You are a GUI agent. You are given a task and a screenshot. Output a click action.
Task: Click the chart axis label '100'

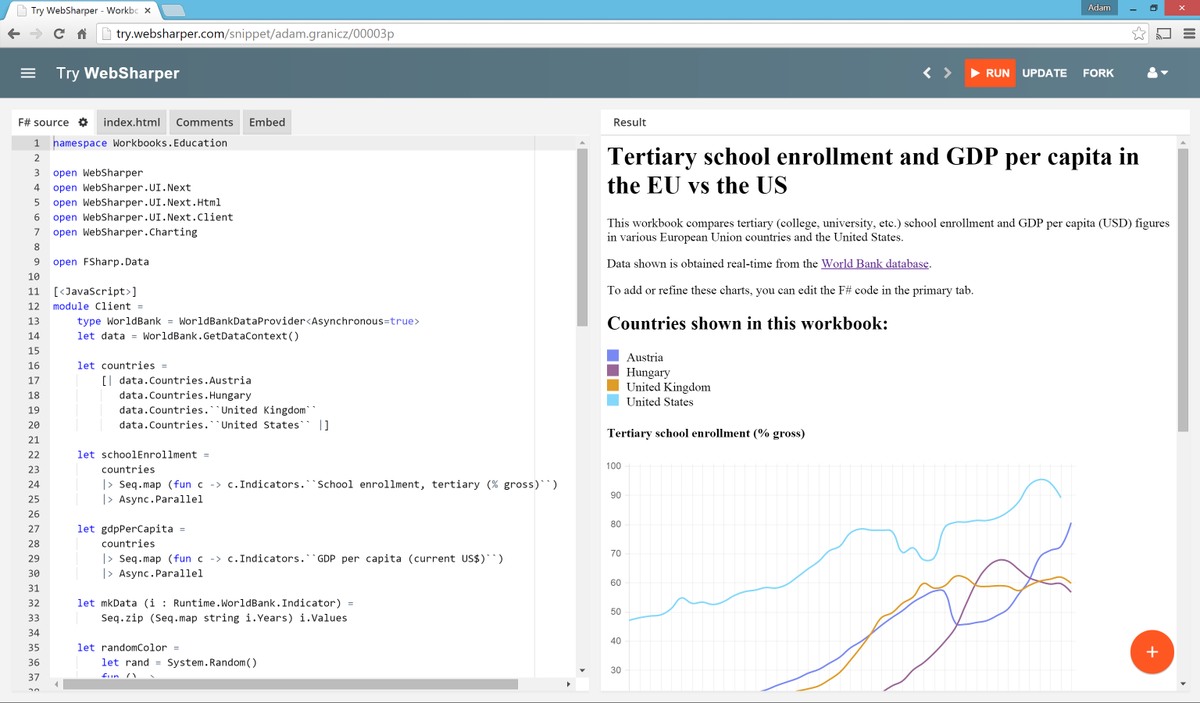[613, 466]
